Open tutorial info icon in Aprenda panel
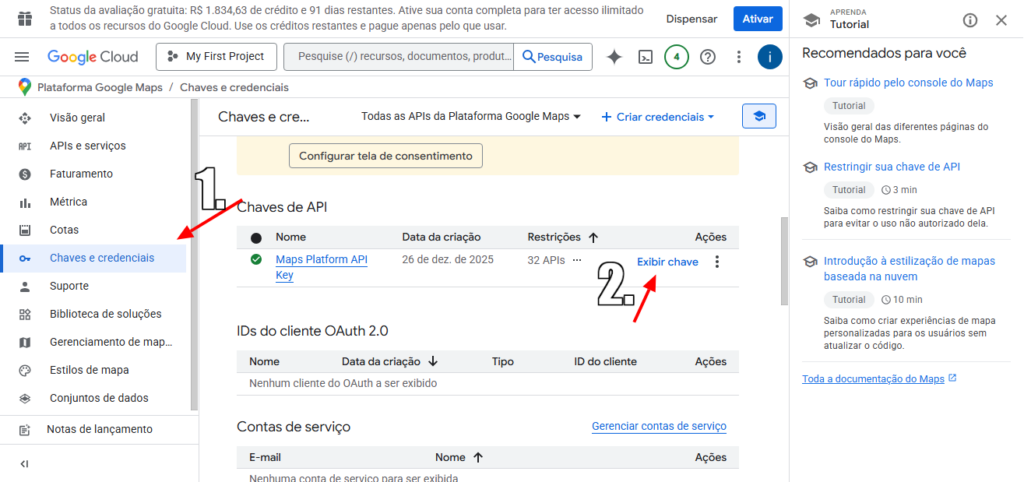 [970, 20]
